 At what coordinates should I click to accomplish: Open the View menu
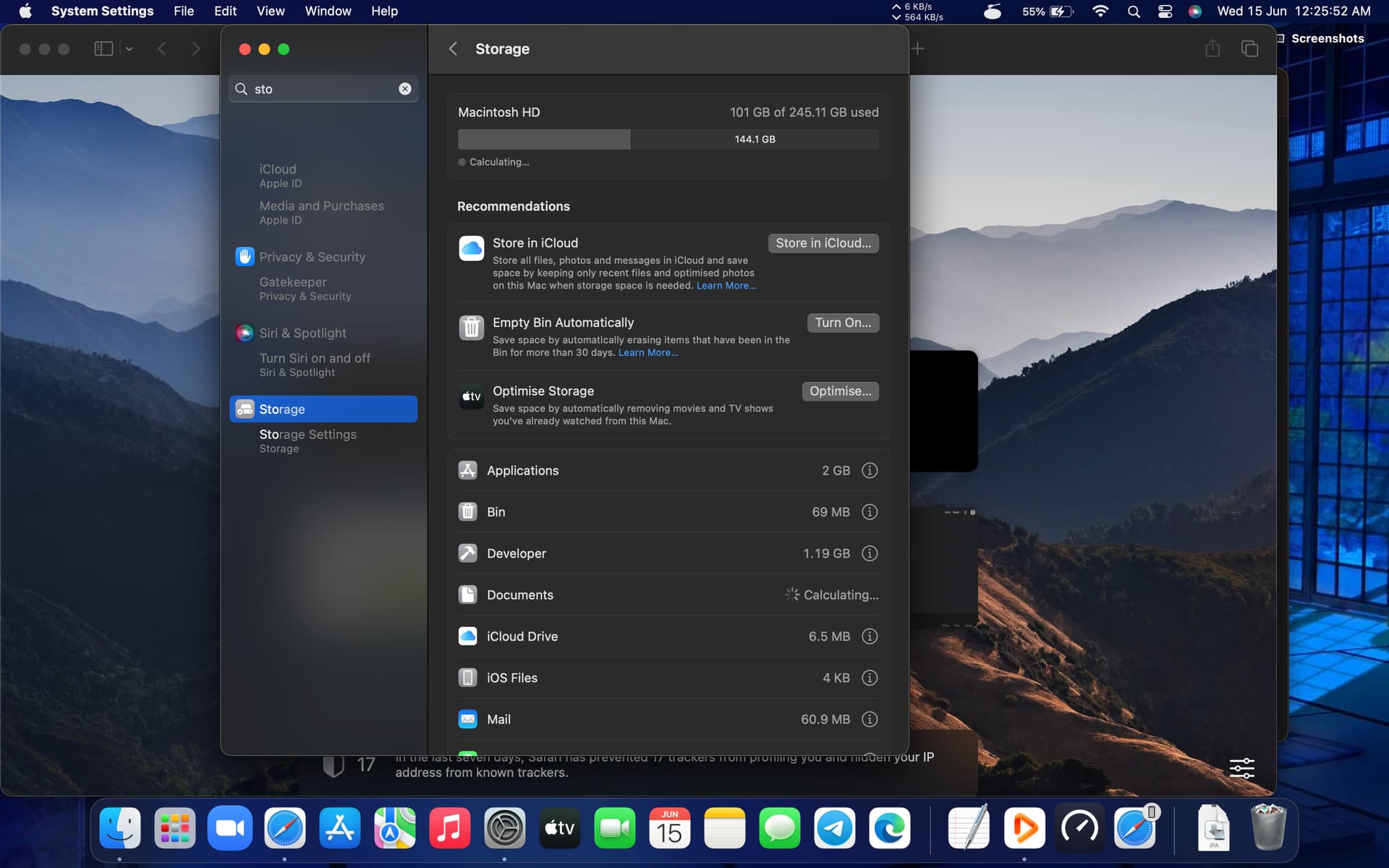tap(271, 11)
